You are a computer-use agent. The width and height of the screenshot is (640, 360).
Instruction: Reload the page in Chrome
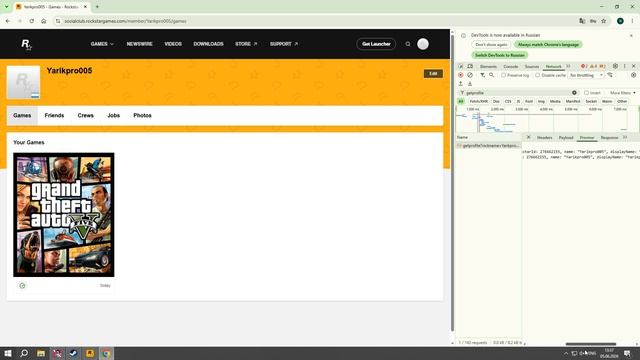[x=31, y=21]
